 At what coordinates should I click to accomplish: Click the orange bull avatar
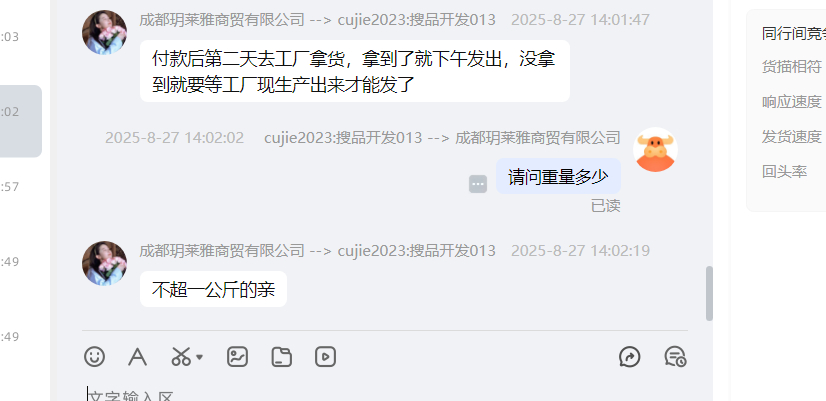click(x=655, y=150)
